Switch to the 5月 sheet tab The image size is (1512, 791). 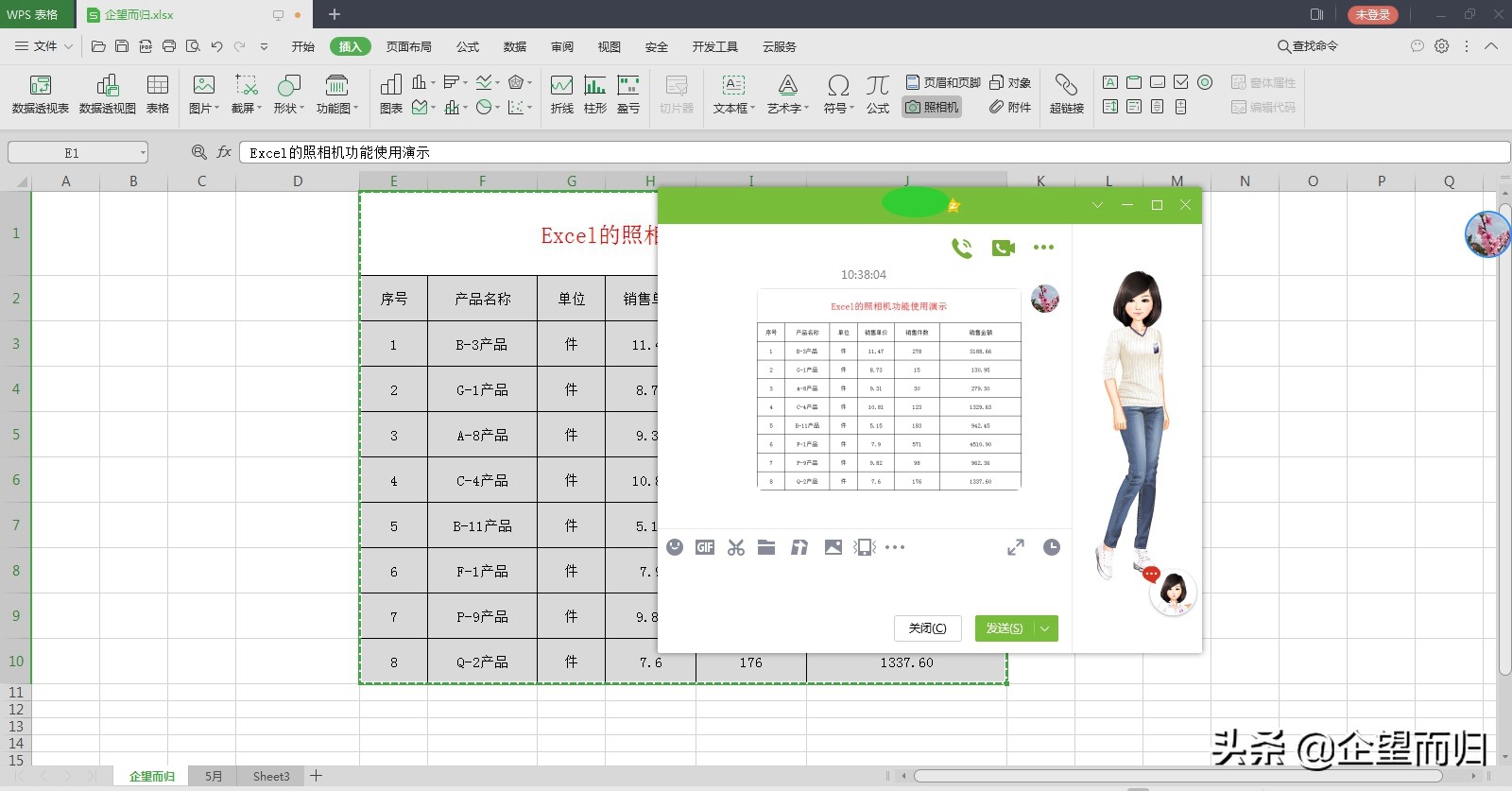pyautogui.click(x=214, y=776)
